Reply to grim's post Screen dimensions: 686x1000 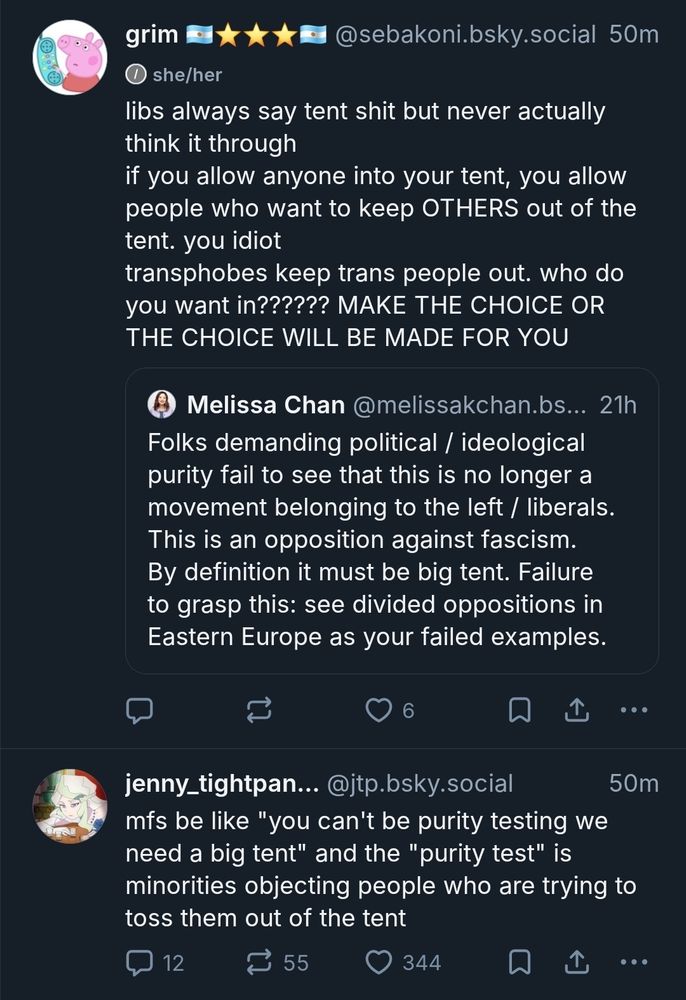click(x=139, y=710)
